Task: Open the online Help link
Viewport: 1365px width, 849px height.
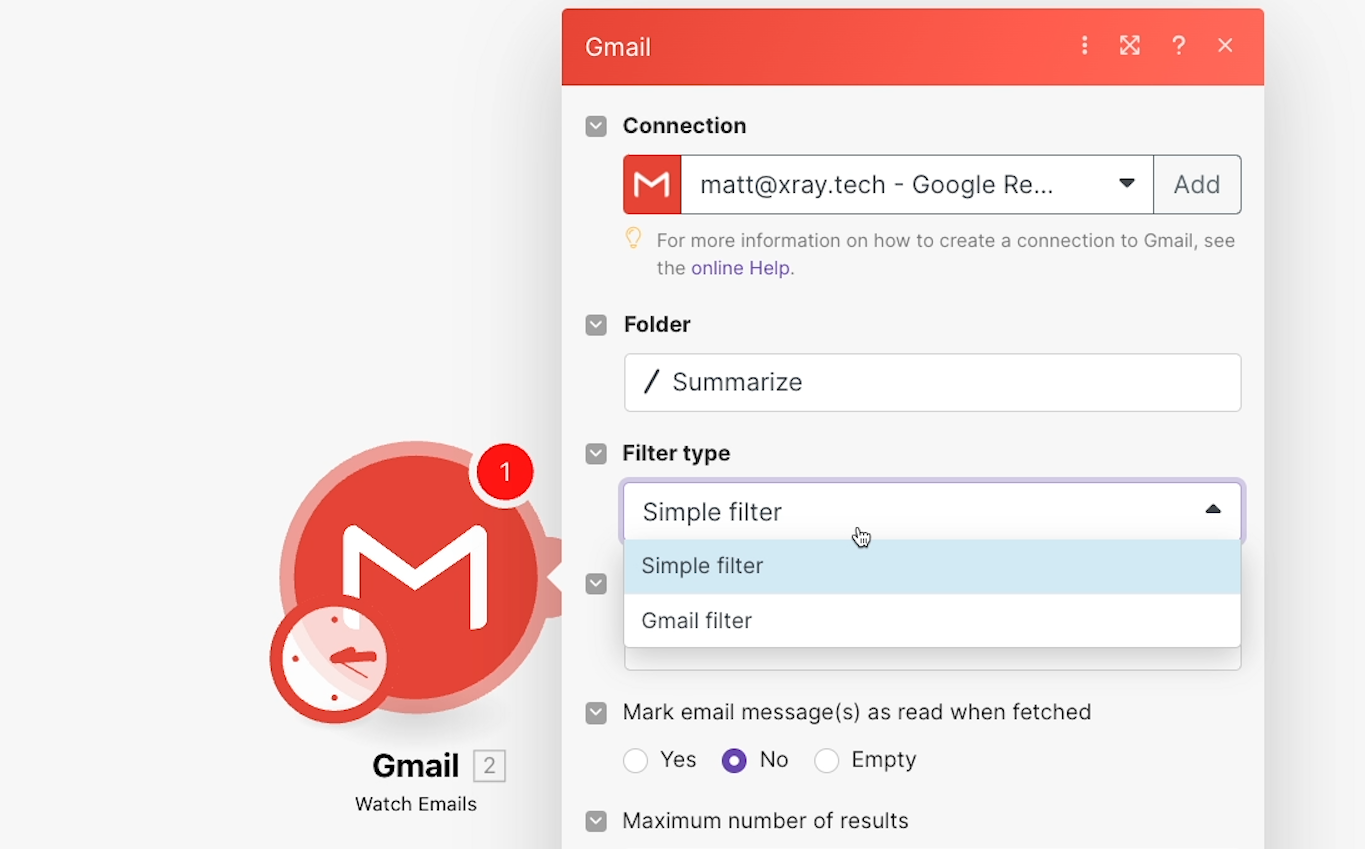Action: pos(741,268)
